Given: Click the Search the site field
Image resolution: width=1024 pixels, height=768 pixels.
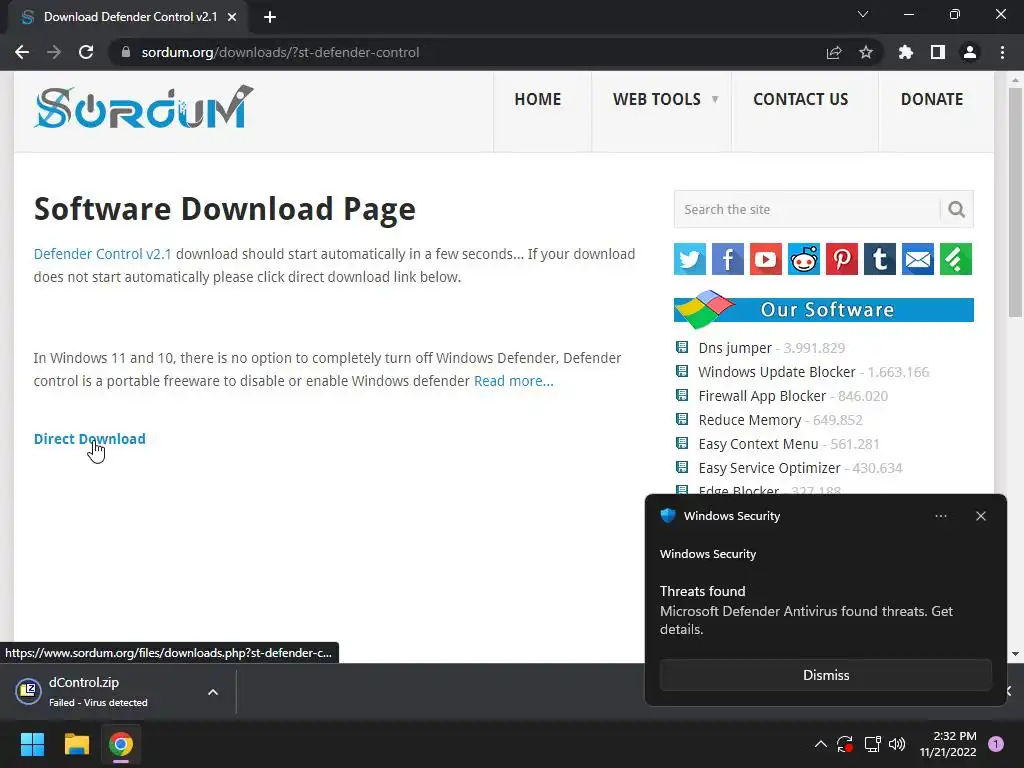Looking at the screenshot, I should pos(807,210).
